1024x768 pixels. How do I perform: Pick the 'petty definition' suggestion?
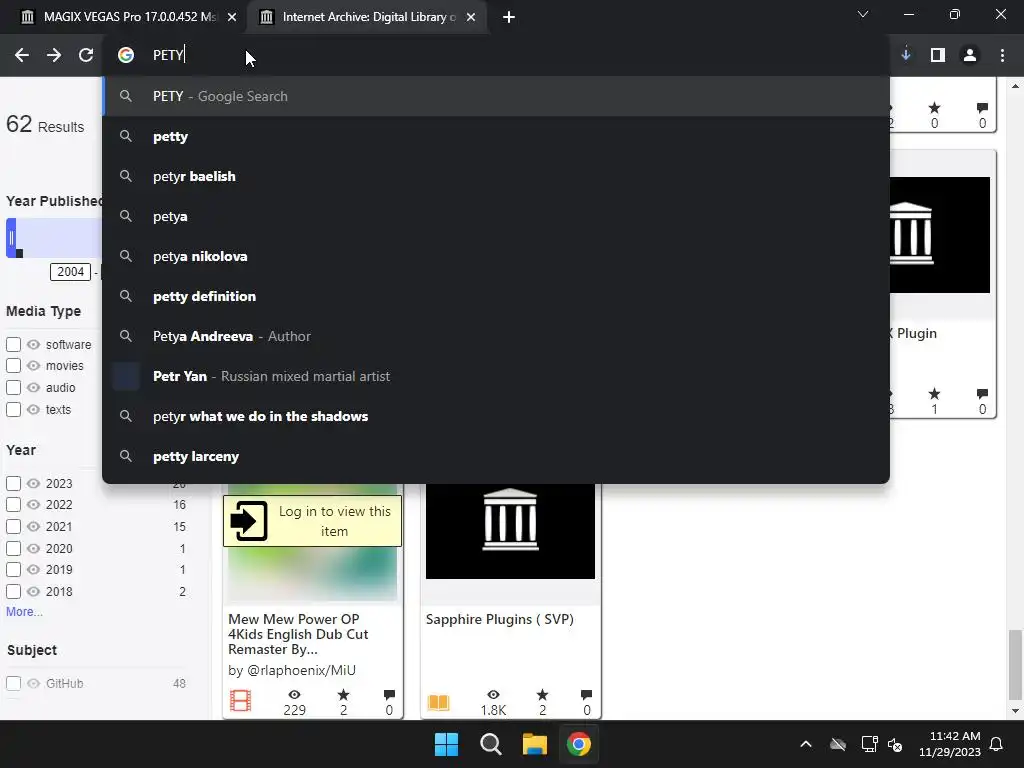(x=496, y=296)
